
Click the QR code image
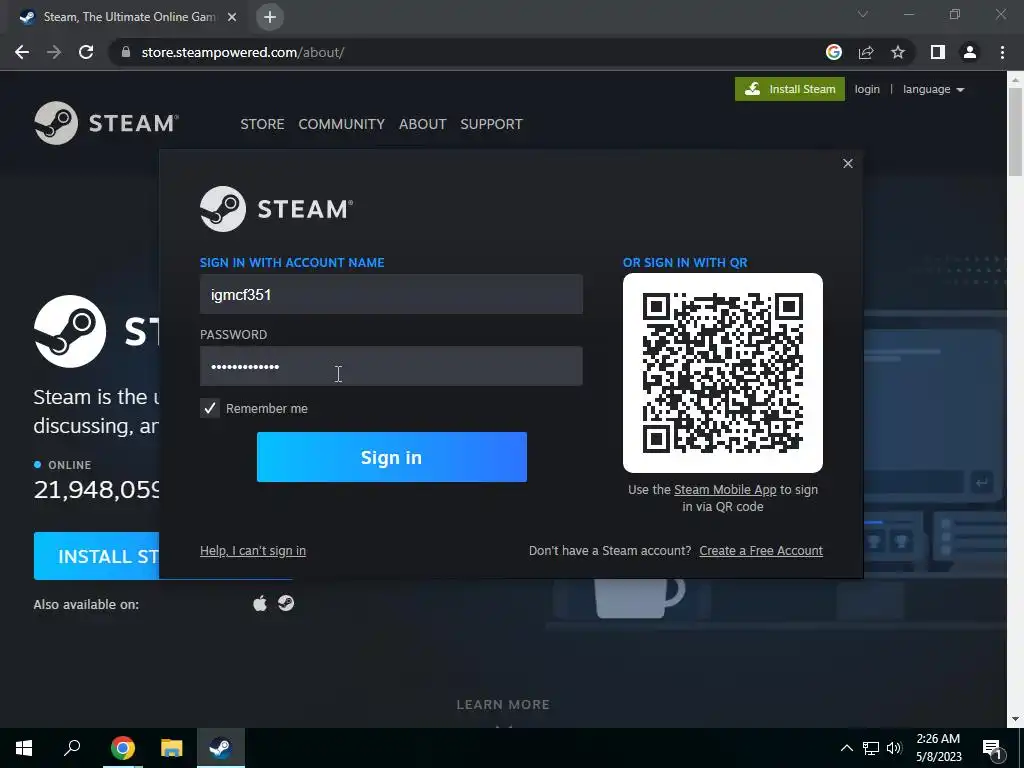723,373
